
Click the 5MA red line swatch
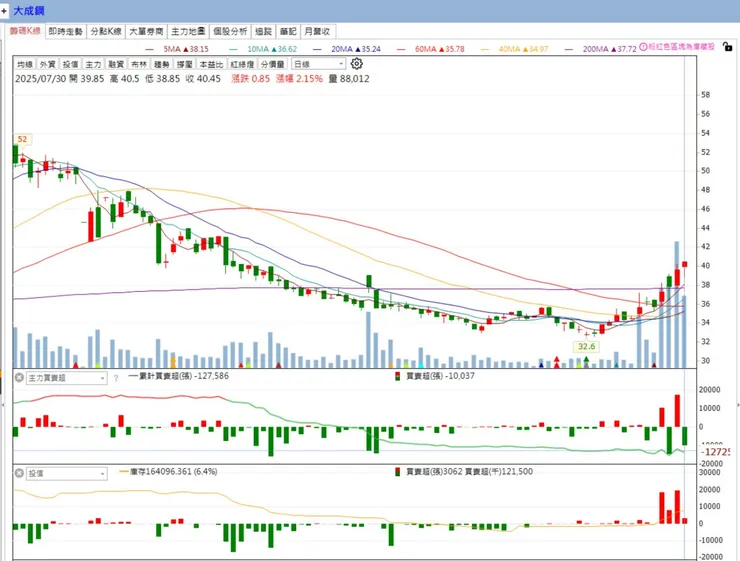coord(150,49)
